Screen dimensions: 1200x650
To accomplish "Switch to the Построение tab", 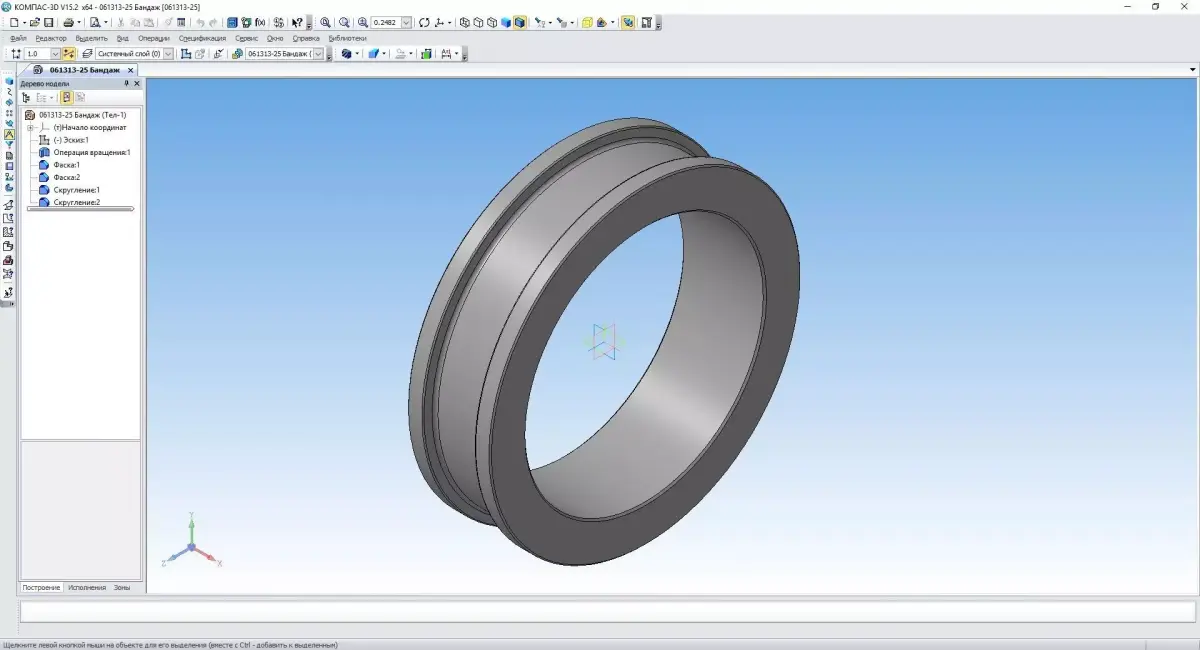I will 42,587.
